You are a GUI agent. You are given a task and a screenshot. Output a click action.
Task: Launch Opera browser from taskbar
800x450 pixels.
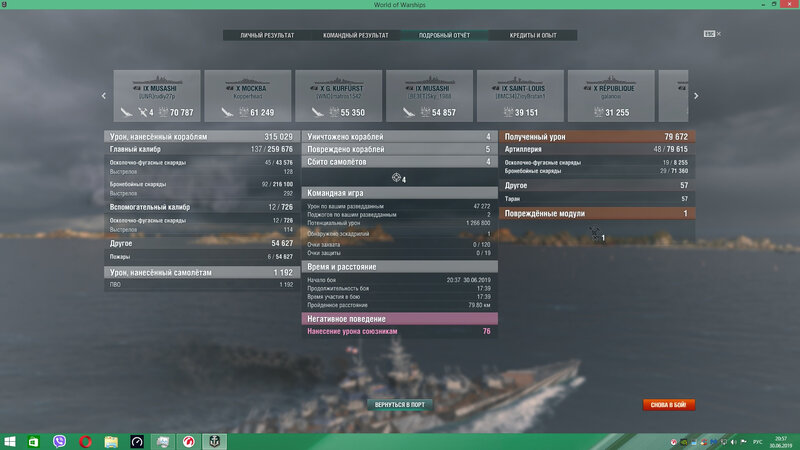tap(85, 442)
